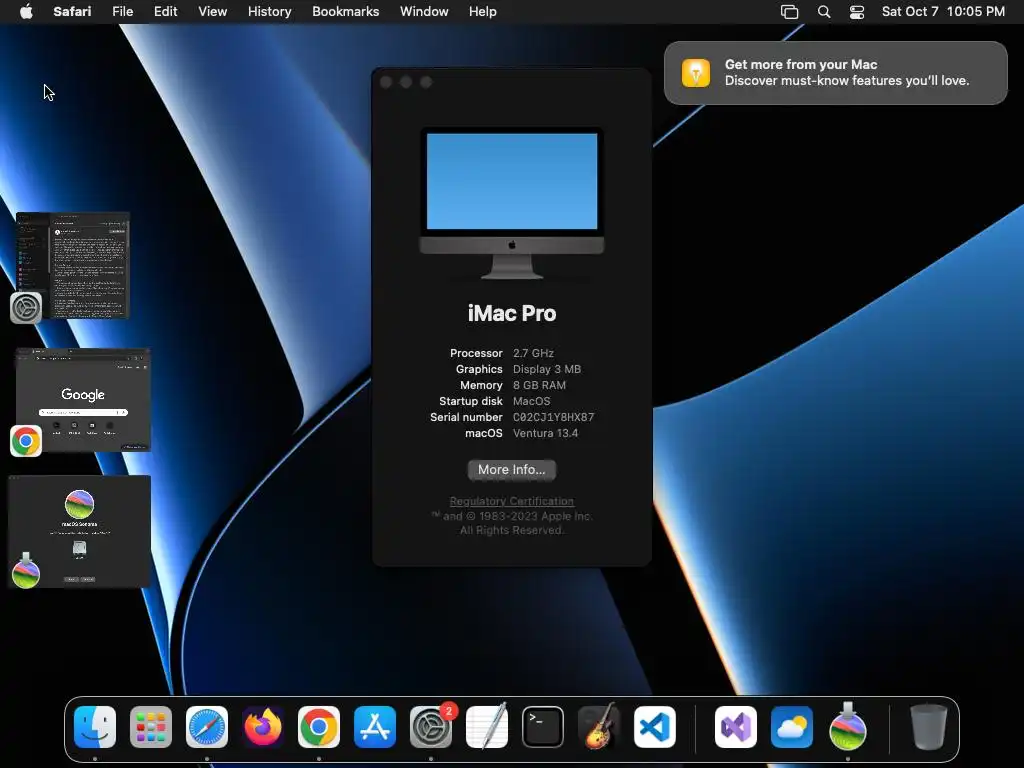The image size is (1024, 768).
Task: Close the About This Mac window
Action: click(x=386, y=82)
